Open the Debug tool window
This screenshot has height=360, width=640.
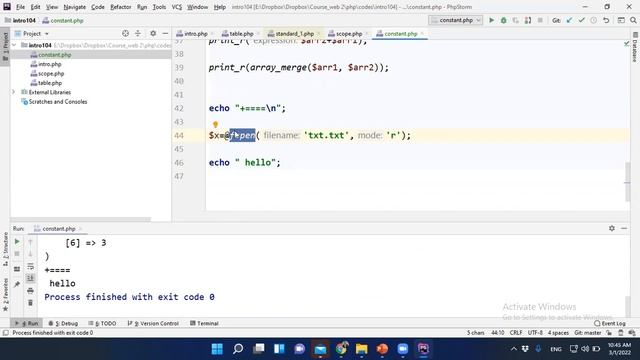point(63,323)
